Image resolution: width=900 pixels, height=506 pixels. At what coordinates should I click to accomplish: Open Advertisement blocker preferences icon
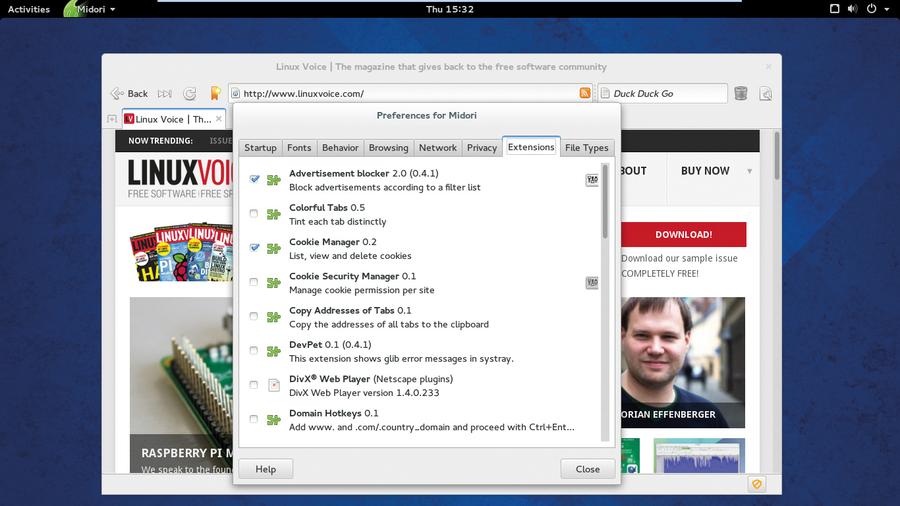click(592, 180)
